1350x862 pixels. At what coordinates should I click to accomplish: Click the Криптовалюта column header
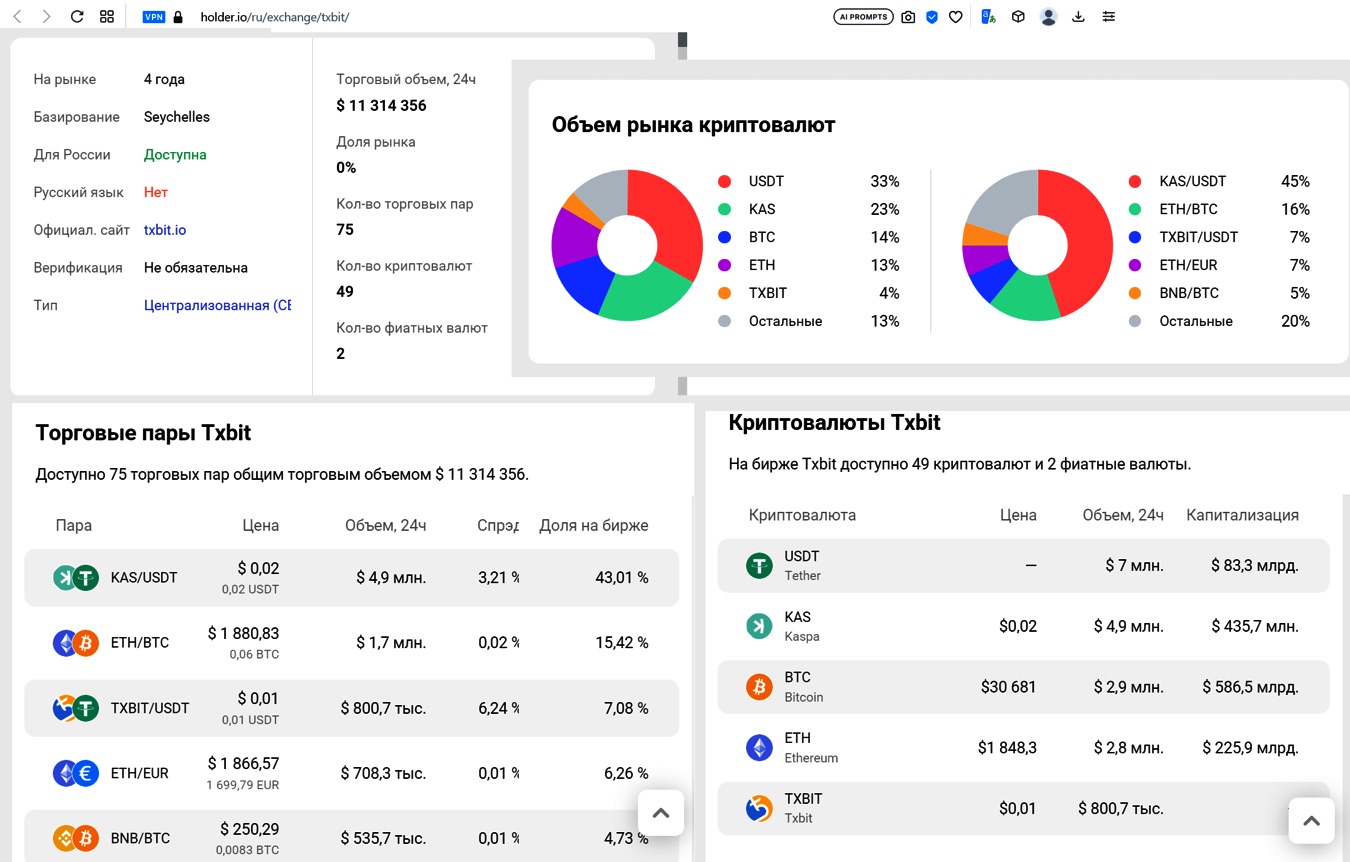pos(802,515)
